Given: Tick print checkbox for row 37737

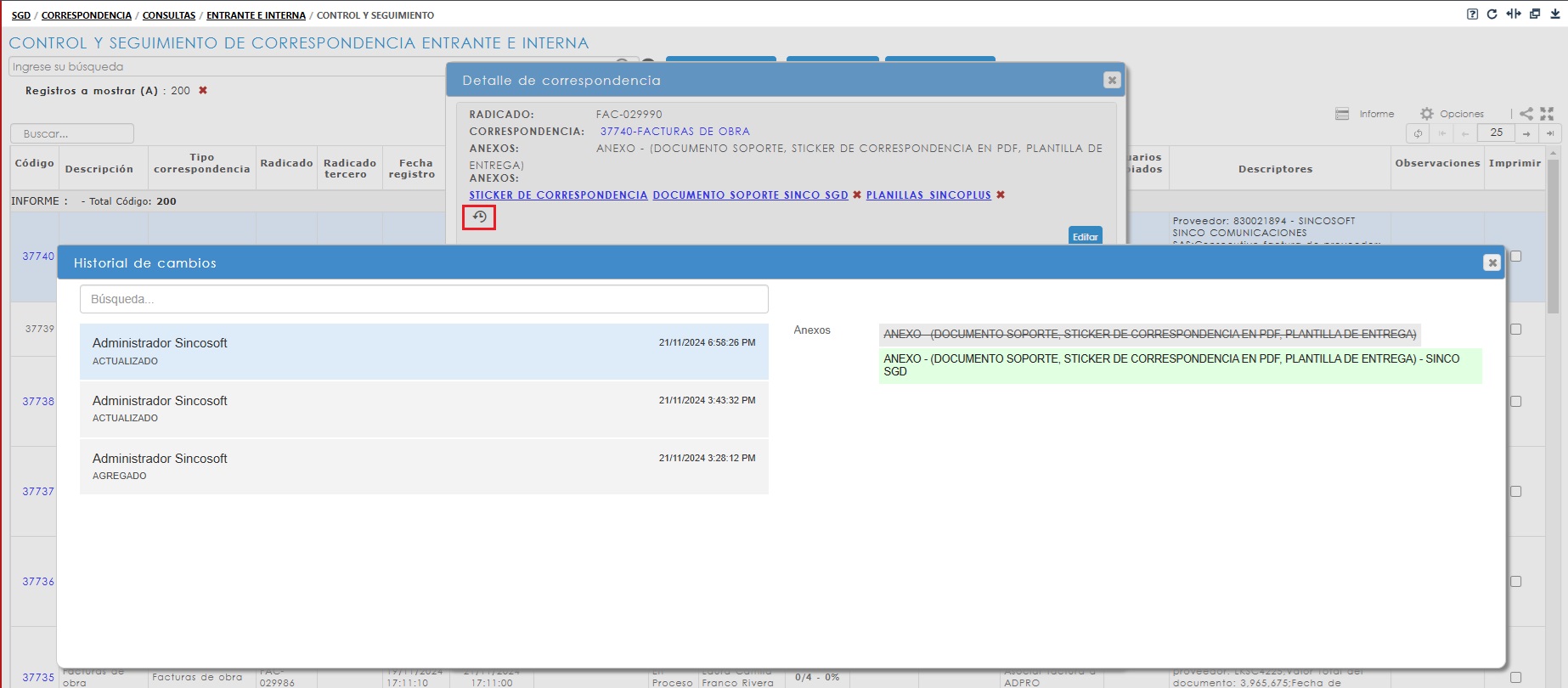Looking at the screenshot, I should click(1515, 491).
